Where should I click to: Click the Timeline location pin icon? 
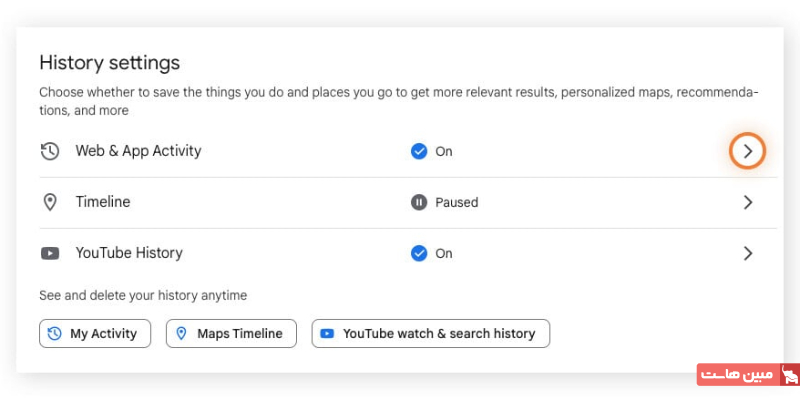(x=49, y=202)
